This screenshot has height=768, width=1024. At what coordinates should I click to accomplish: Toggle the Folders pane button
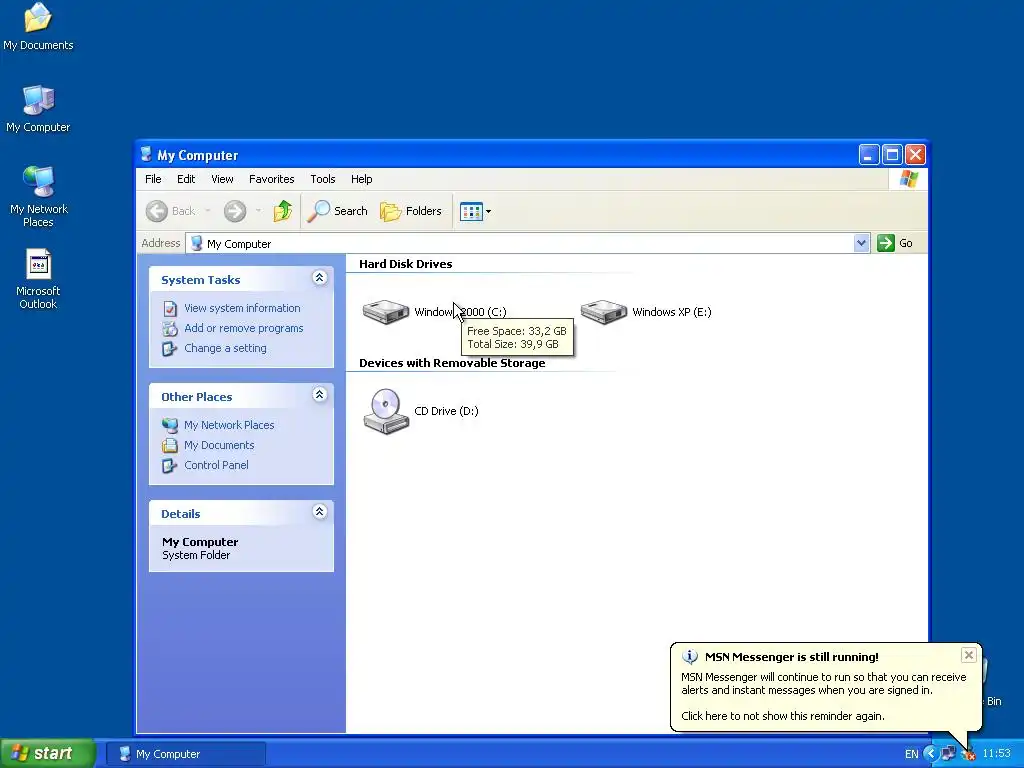pos(411,211)
